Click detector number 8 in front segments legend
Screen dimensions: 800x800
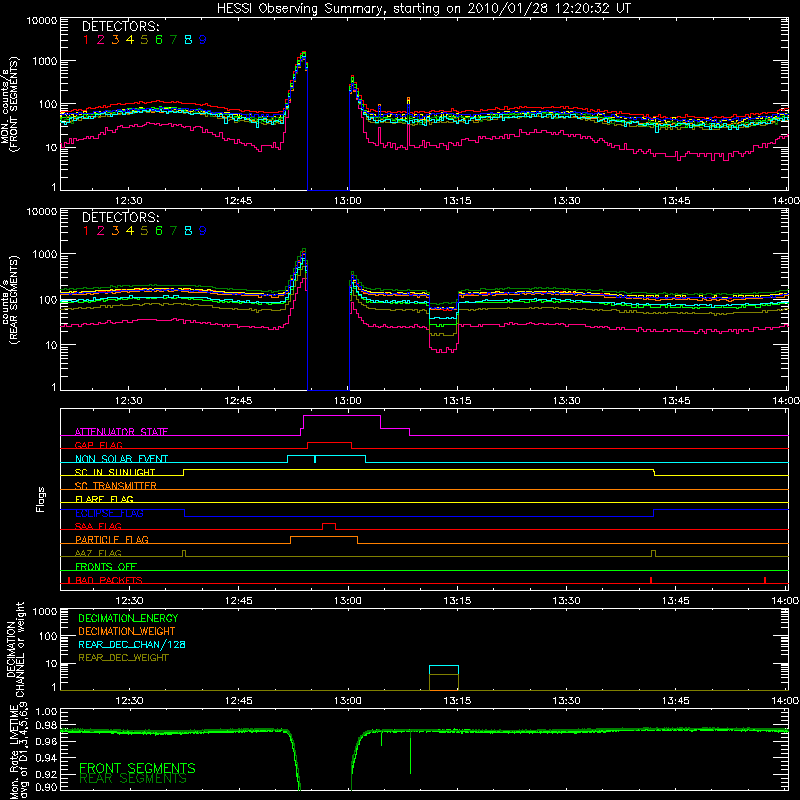click(x=188, y=40)
